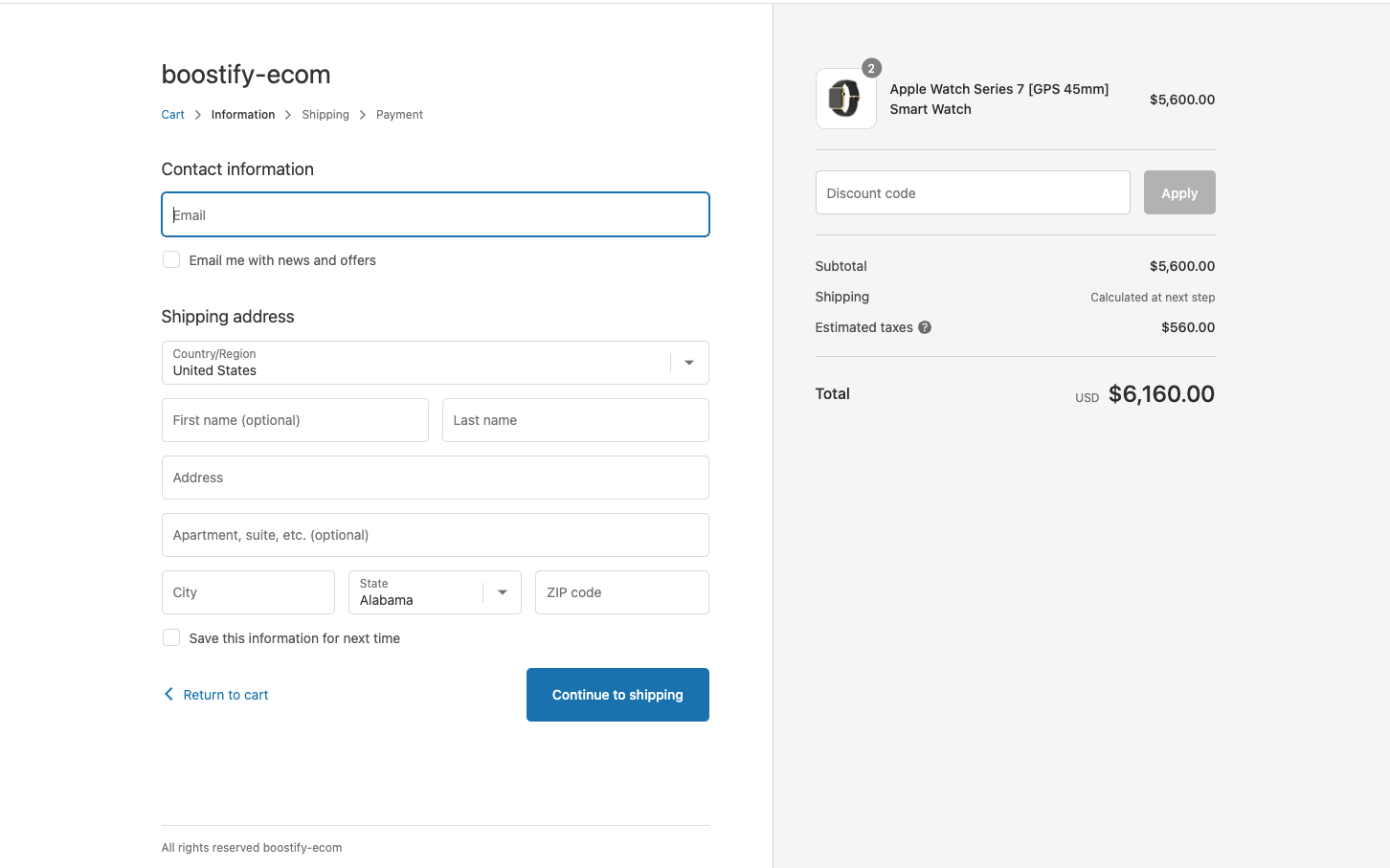Check Email me with news and offers
Image resolution: width=1390 pixels, height=868 pixels.
tap(171, 259)
